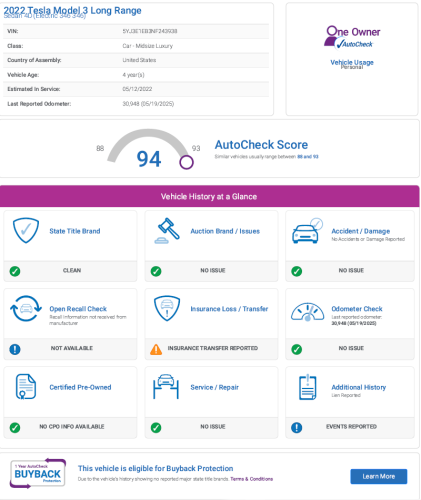This screenshot has width=421, height=500.
Task: Click the State Title Brand shield icon
Action: (26, 230)
